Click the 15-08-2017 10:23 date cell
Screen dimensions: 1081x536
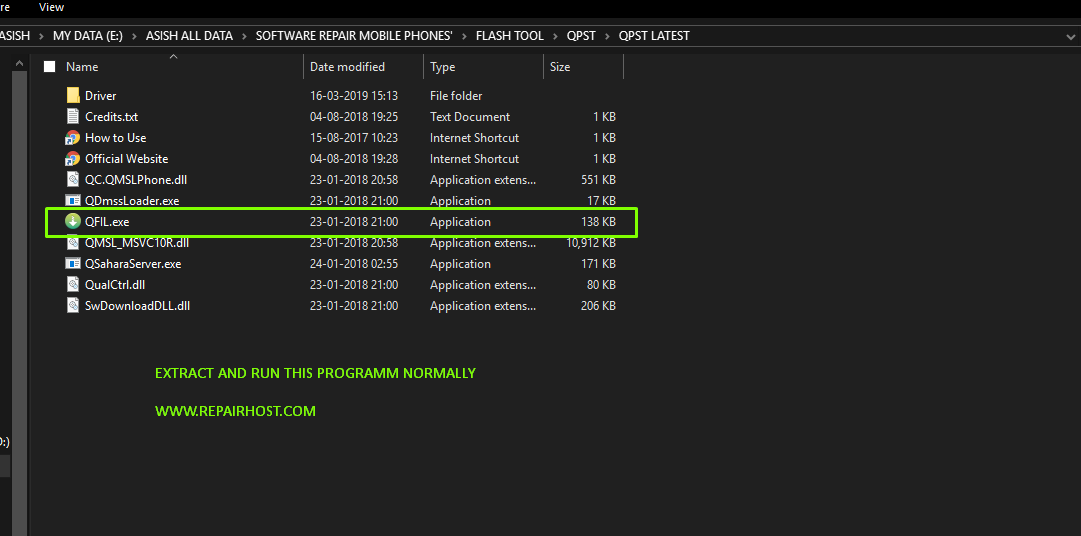click(354, 137)
